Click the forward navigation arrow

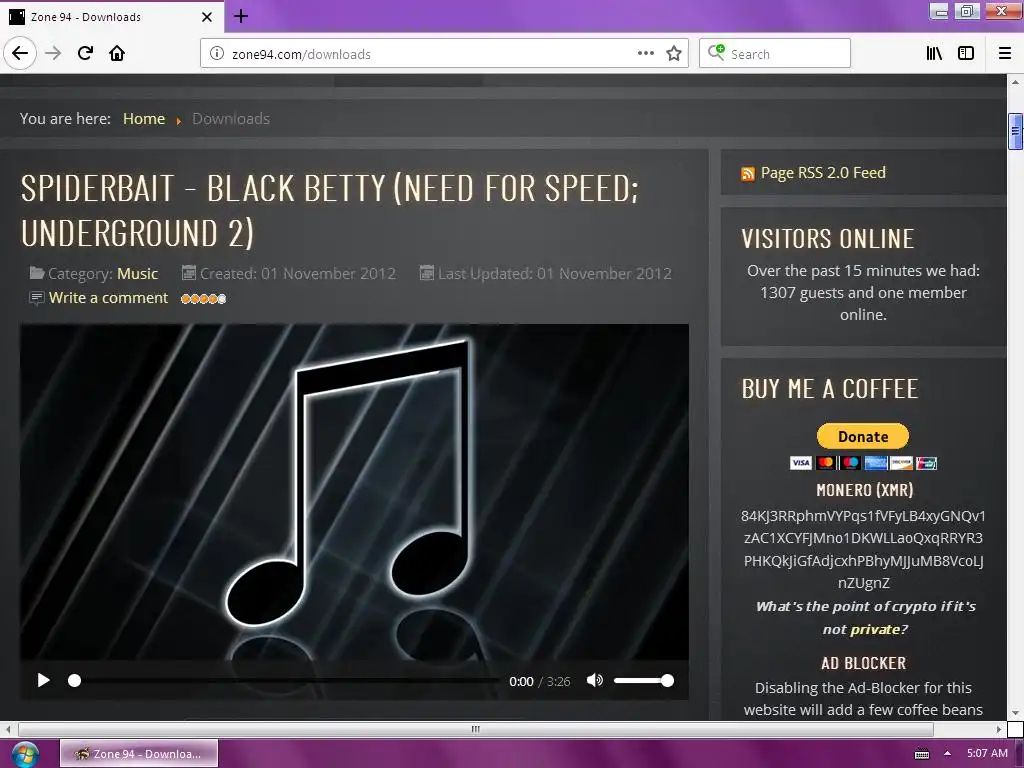pyautogui.click(x=53, y=54)
